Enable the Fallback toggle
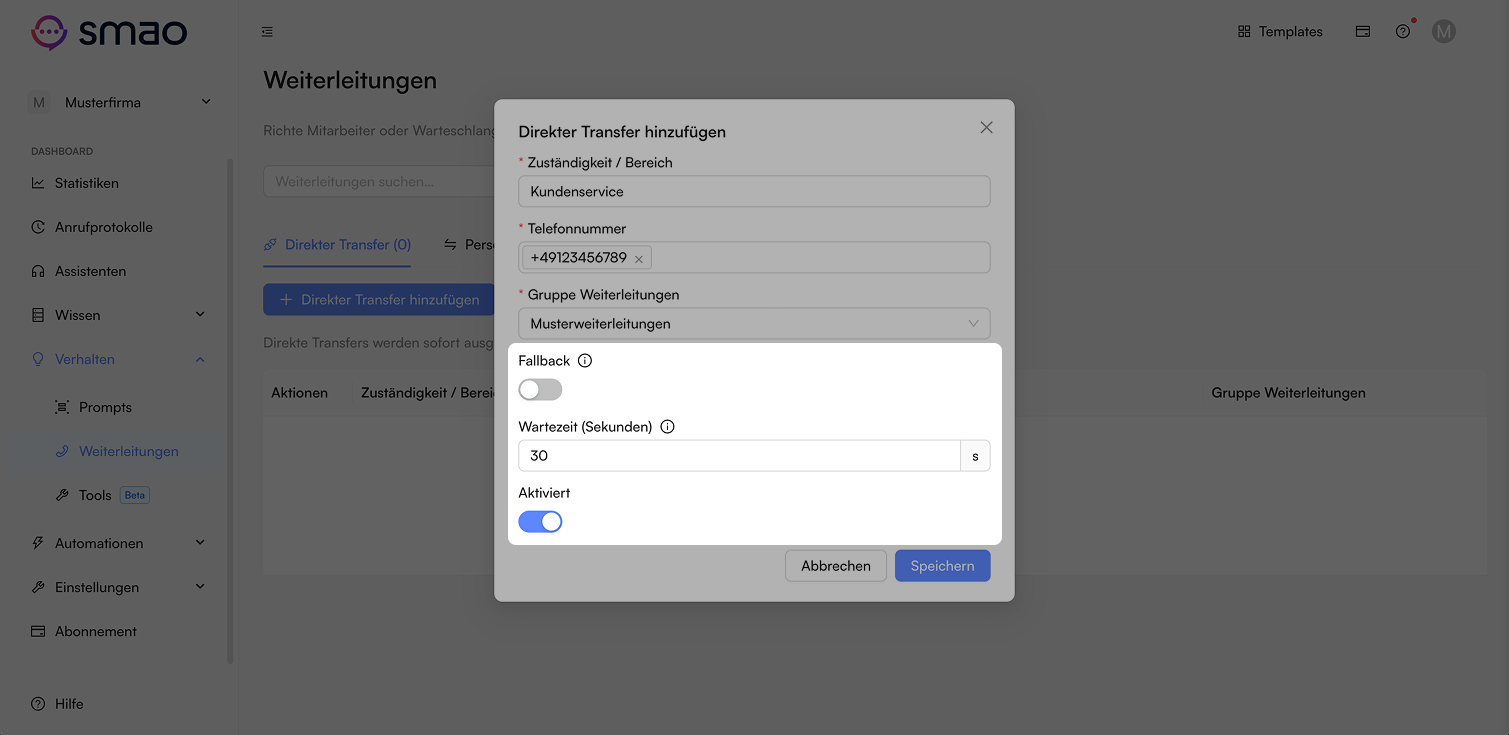1509x735 pixels. tap(540, 389)
